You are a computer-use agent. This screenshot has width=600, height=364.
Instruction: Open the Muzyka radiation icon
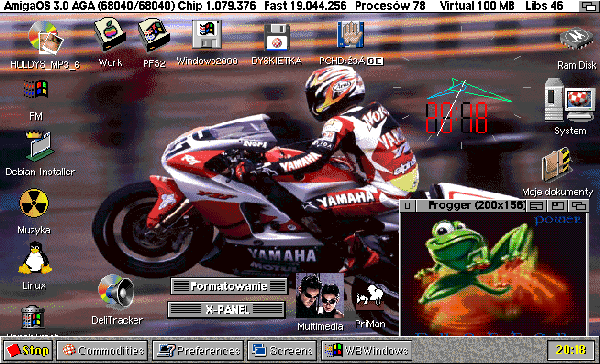tap(34, 204)
